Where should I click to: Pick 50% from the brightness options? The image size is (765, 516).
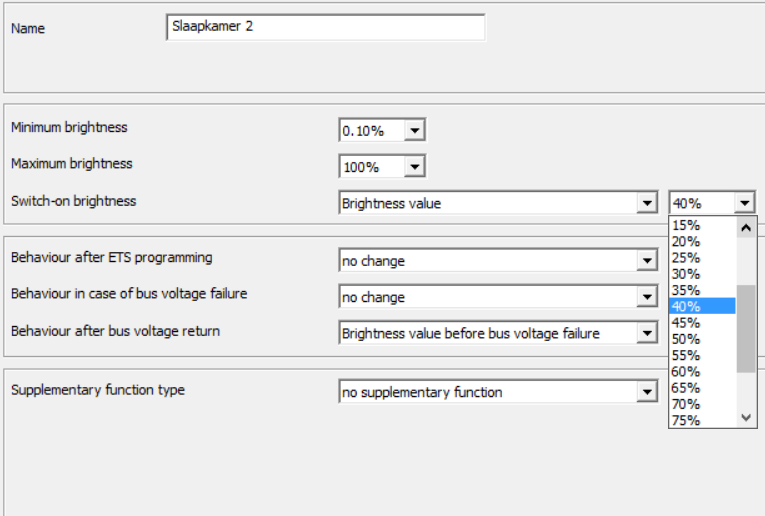click(x=701, y=339)
